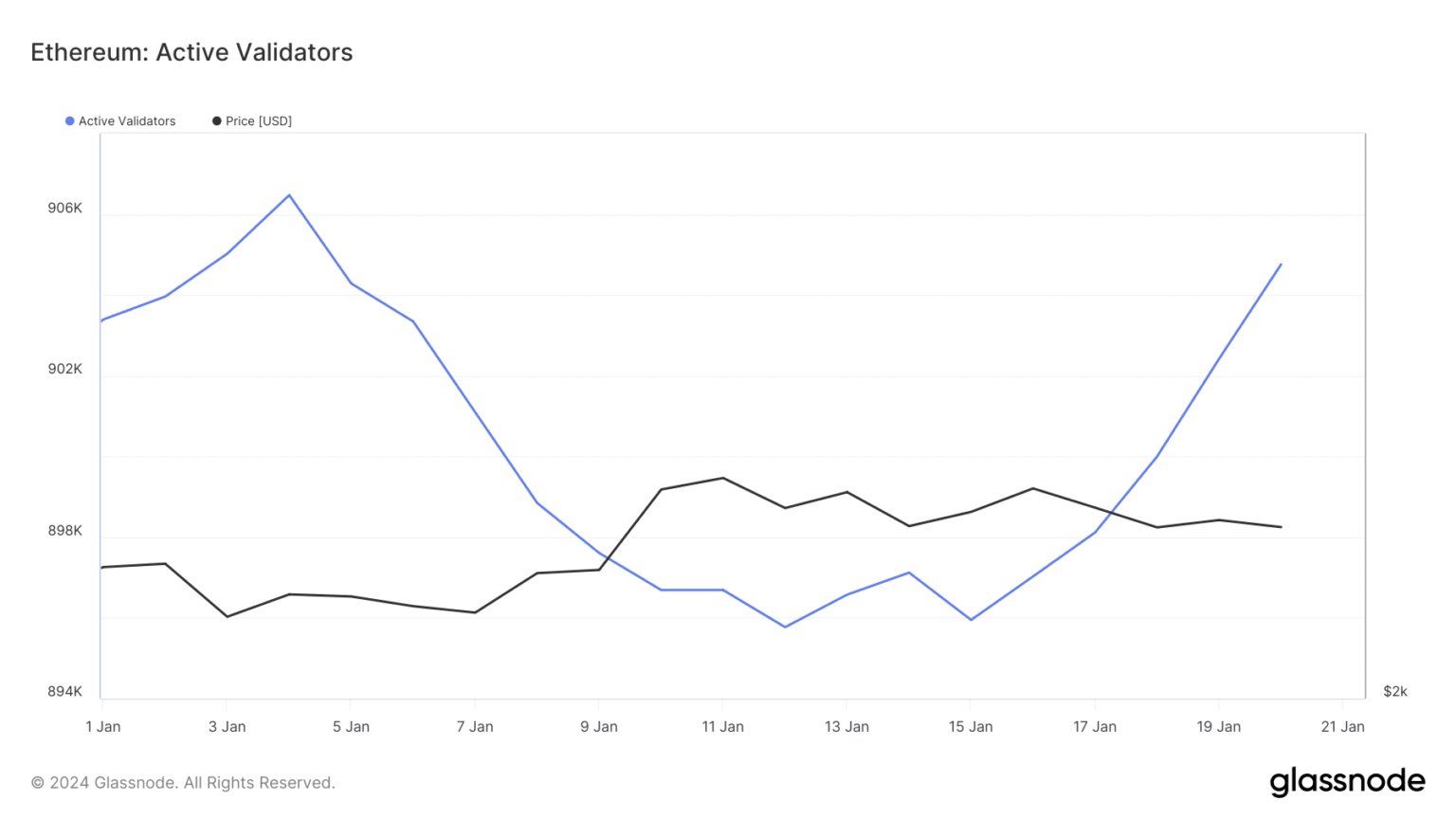Select the 5 Jan x-axis tick label
This screenshot has width=1456, height=819.
(x=351, y=727)
